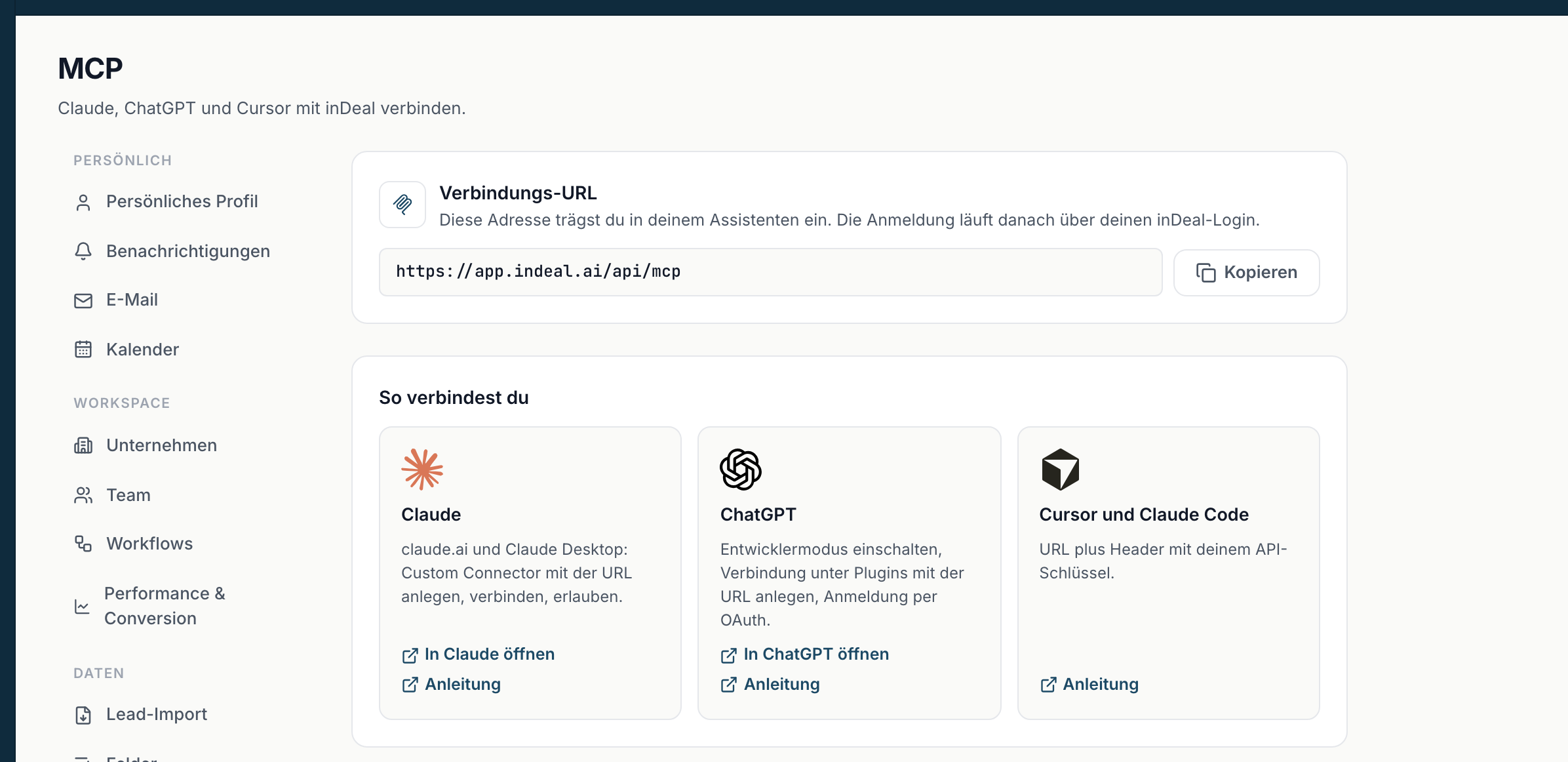Open the In Claude öffnen link
Image resolution: width=1568 pixels, height=762 pixels.
click(489, 654)
